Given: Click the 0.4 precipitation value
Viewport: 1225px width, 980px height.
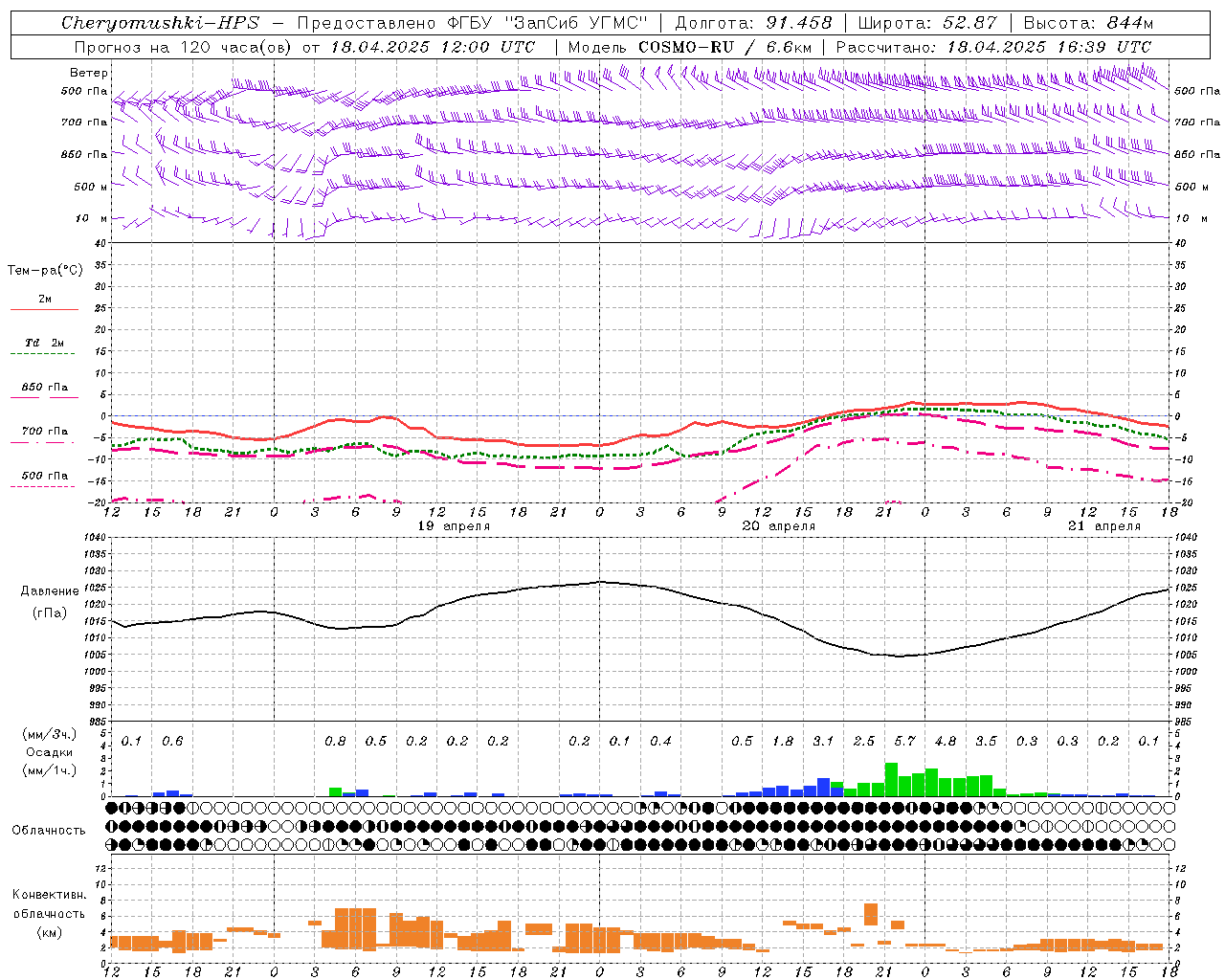Looking at the screenshot, I should [660, 741].
